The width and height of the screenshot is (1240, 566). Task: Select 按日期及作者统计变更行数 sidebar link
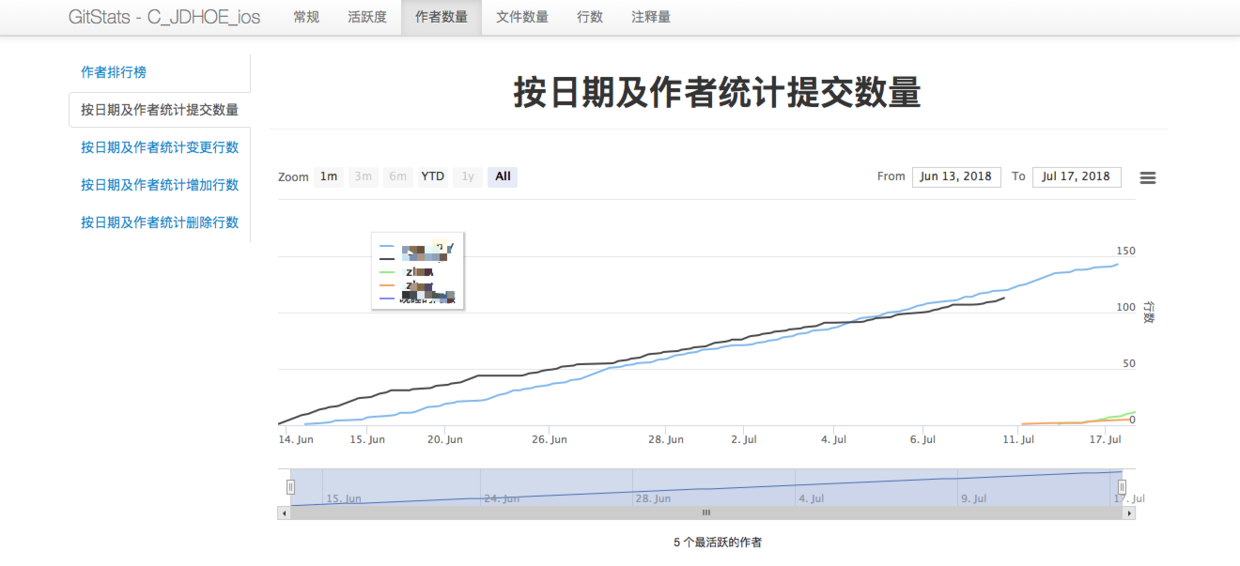159,147
